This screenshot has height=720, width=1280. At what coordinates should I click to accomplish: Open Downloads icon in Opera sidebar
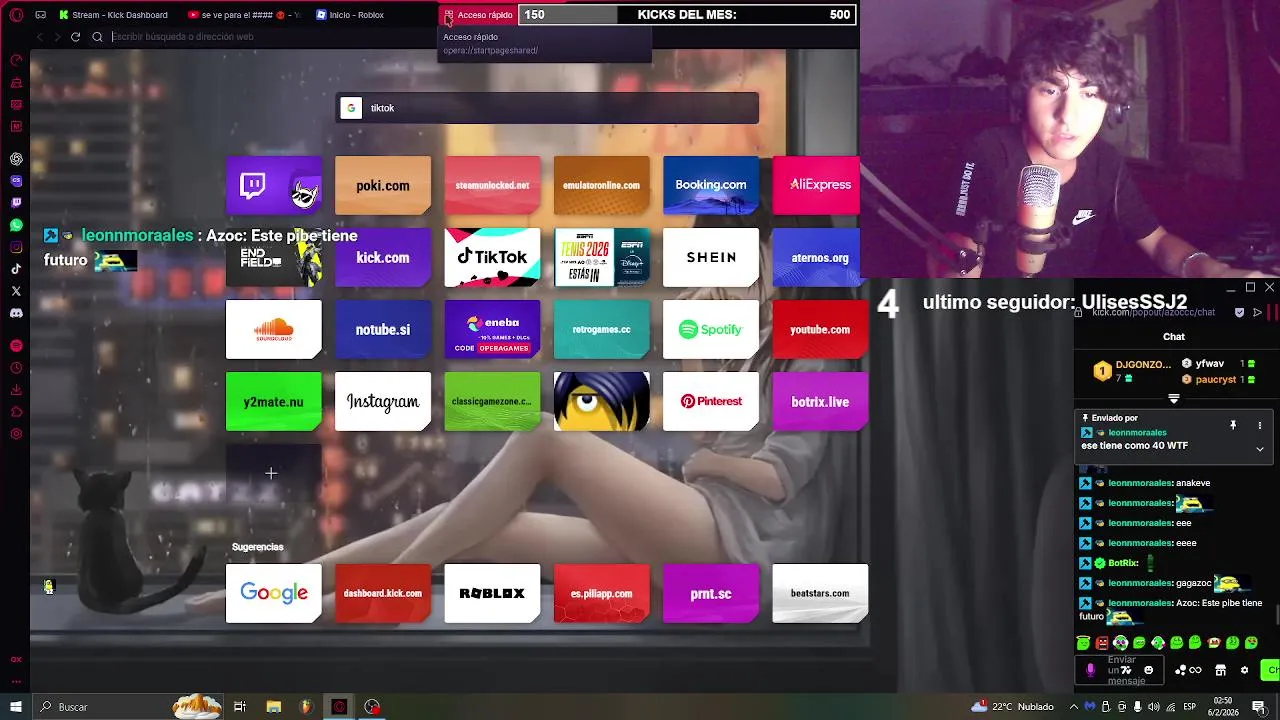coord(16,390)
